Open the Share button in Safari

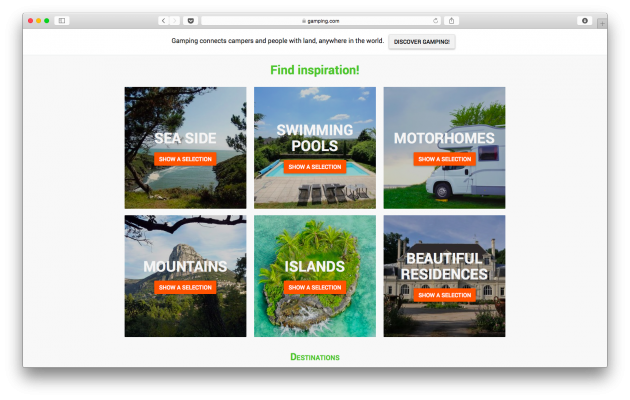pyautogui.click(x=451, y=20)
